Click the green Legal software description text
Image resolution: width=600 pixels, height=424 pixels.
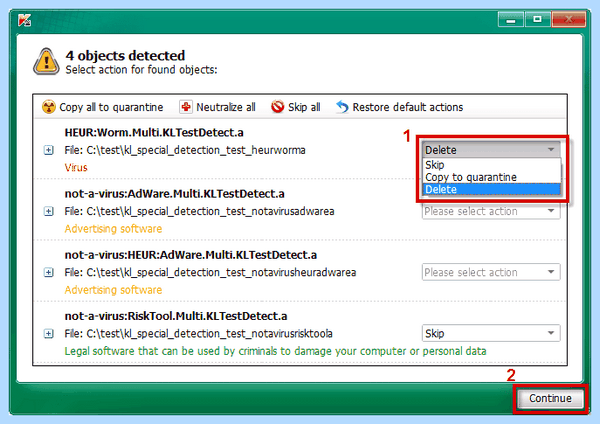pos(275,351)
